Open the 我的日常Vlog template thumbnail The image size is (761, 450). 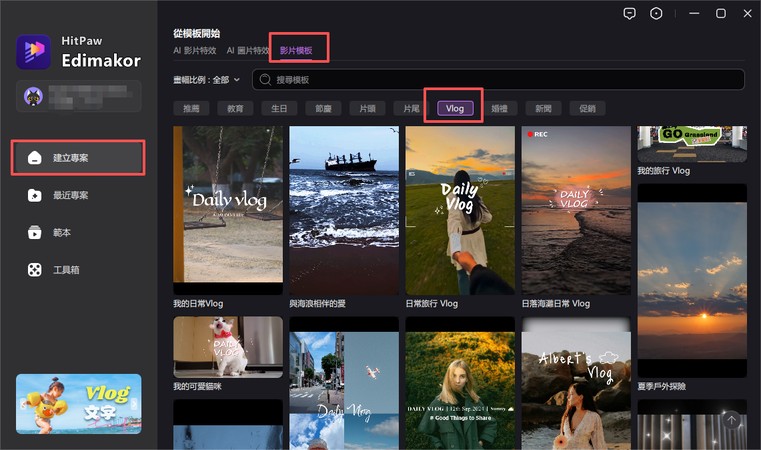point(228,210)
